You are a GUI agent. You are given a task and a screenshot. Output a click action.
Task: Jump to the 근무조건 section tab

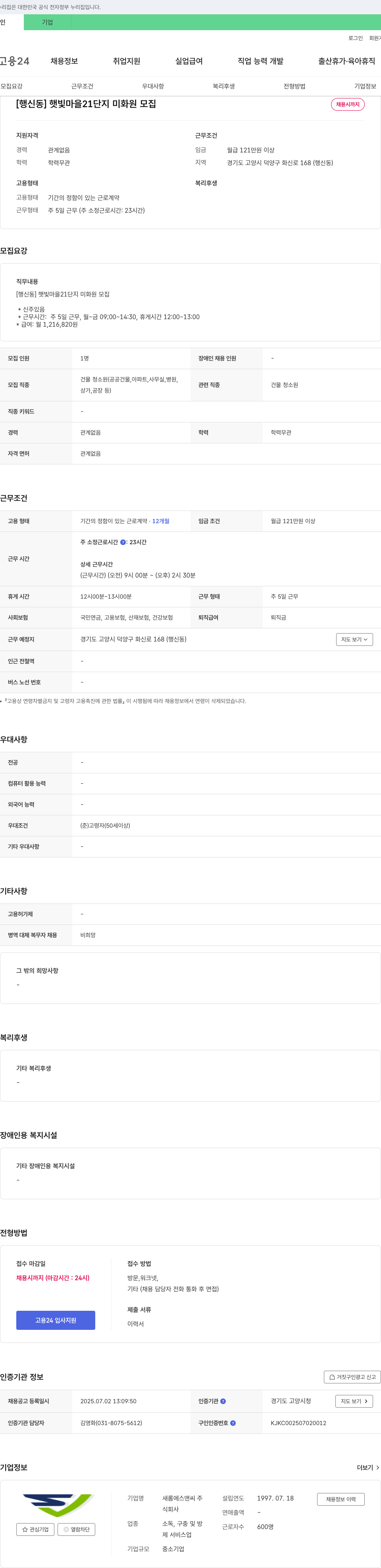82,87
